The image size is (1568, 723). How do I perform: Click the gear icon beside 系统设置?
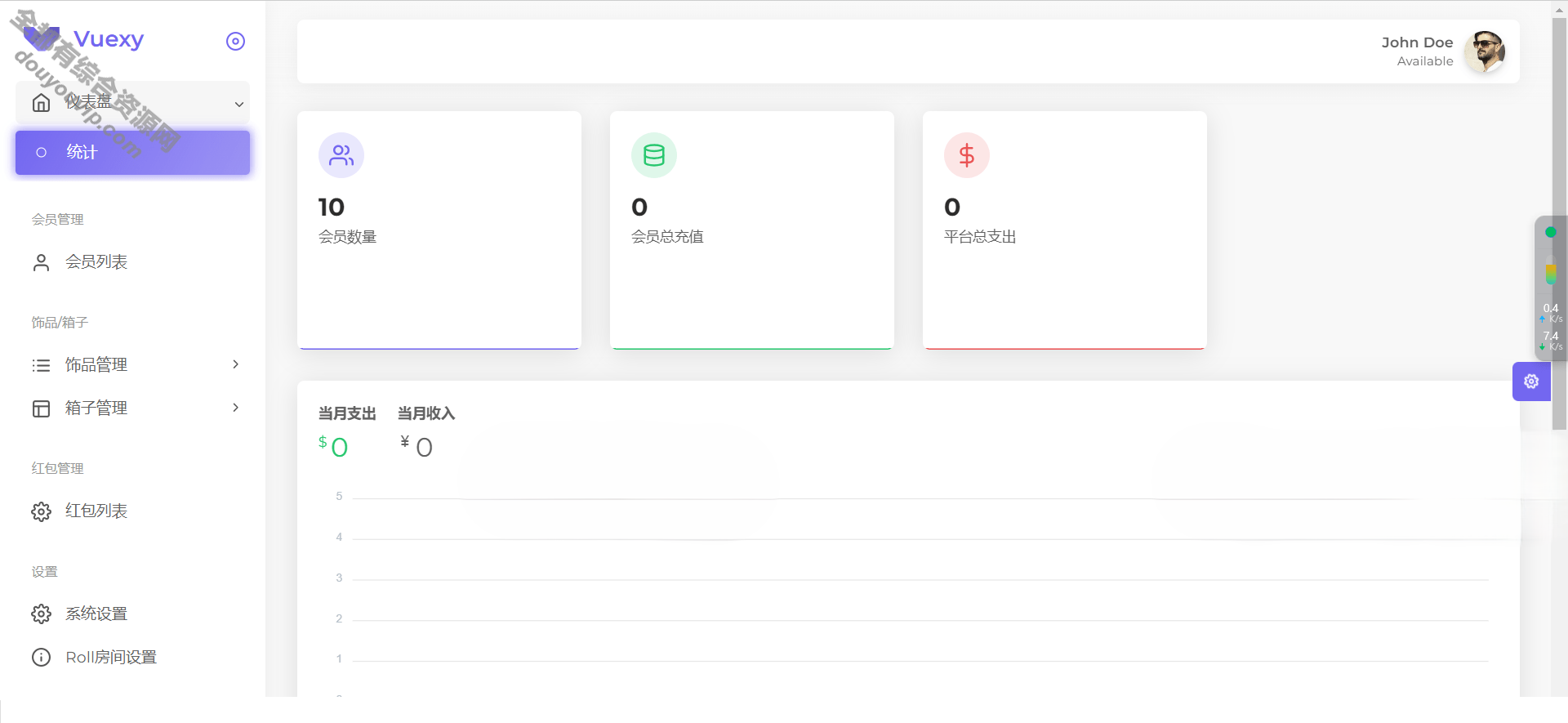(41, 614)
